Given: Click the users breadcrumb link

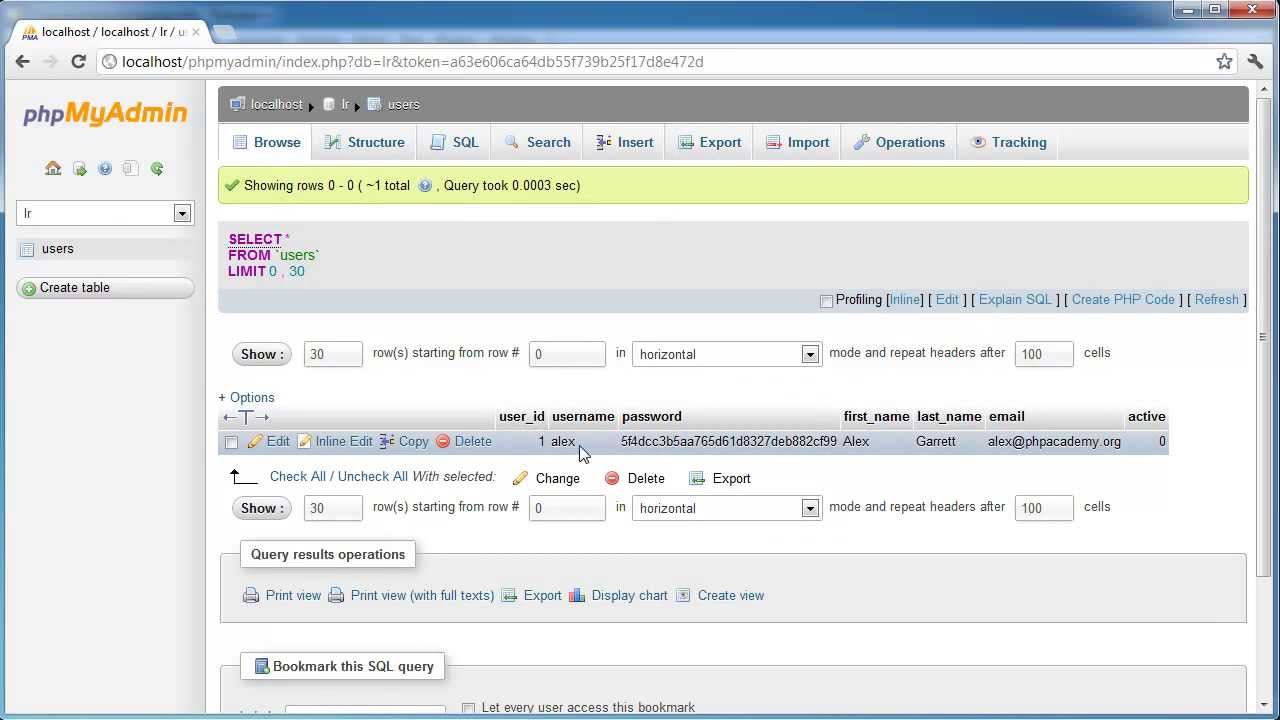Looking at the screenshot, I should (403, 104).
